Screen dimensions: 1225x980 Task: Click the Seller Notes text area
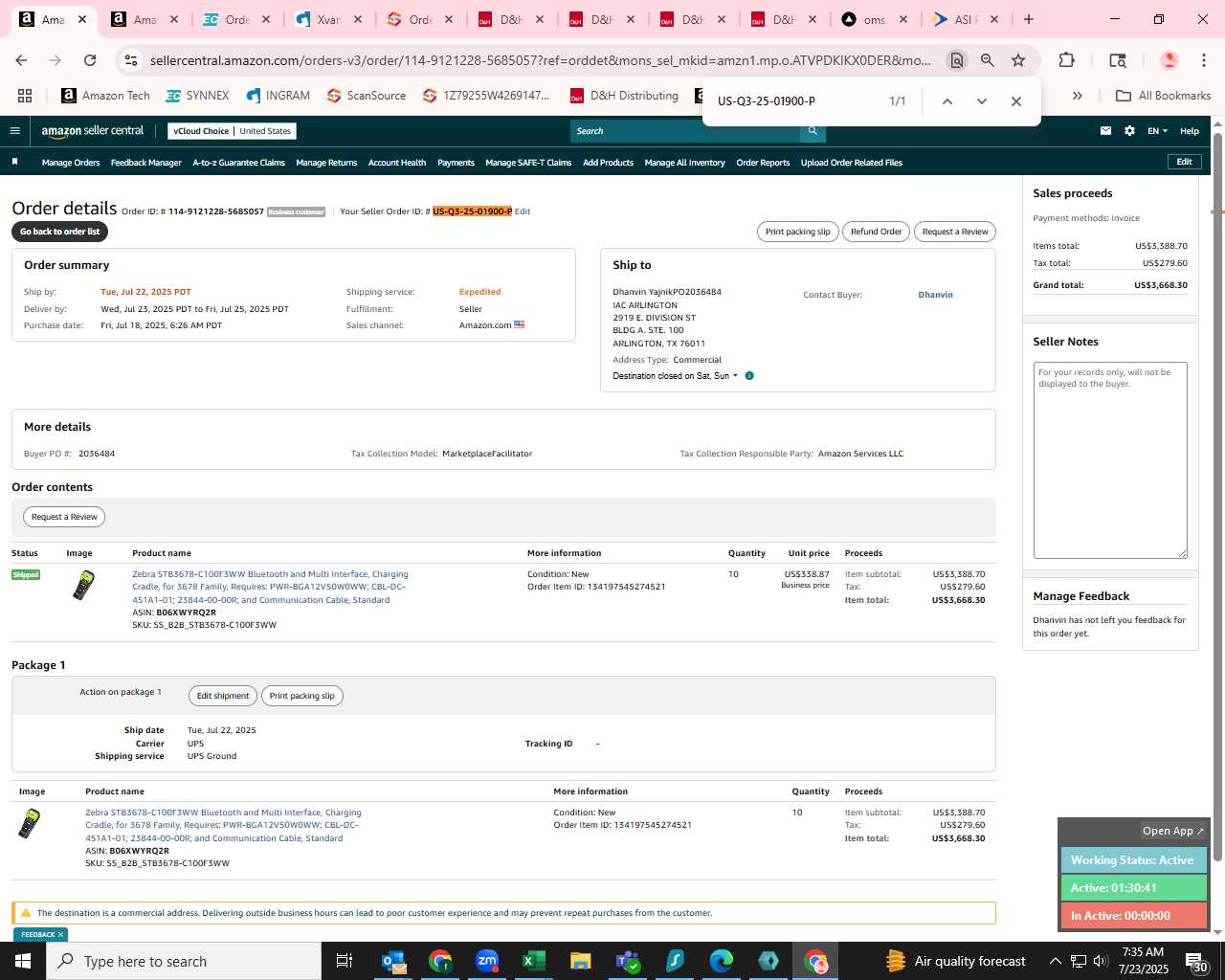1110,460
